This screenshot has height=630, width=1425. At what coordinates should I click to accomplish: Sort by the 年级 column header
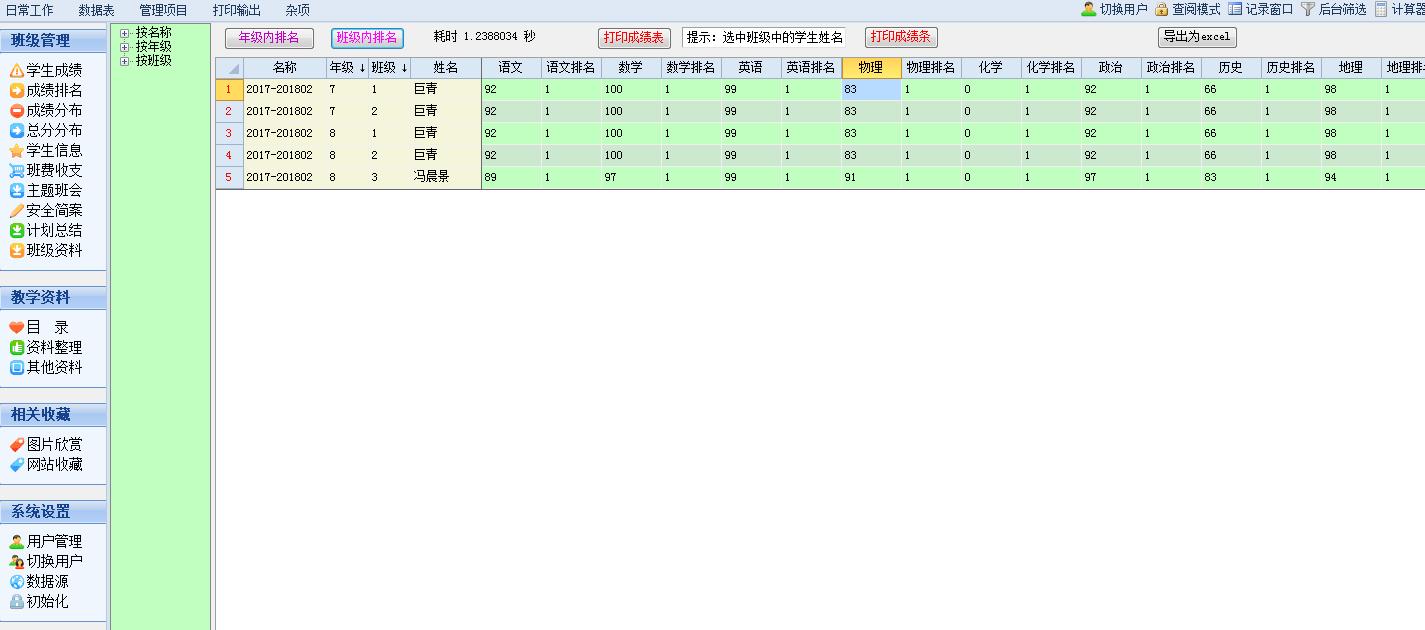[x=347, y=68]
